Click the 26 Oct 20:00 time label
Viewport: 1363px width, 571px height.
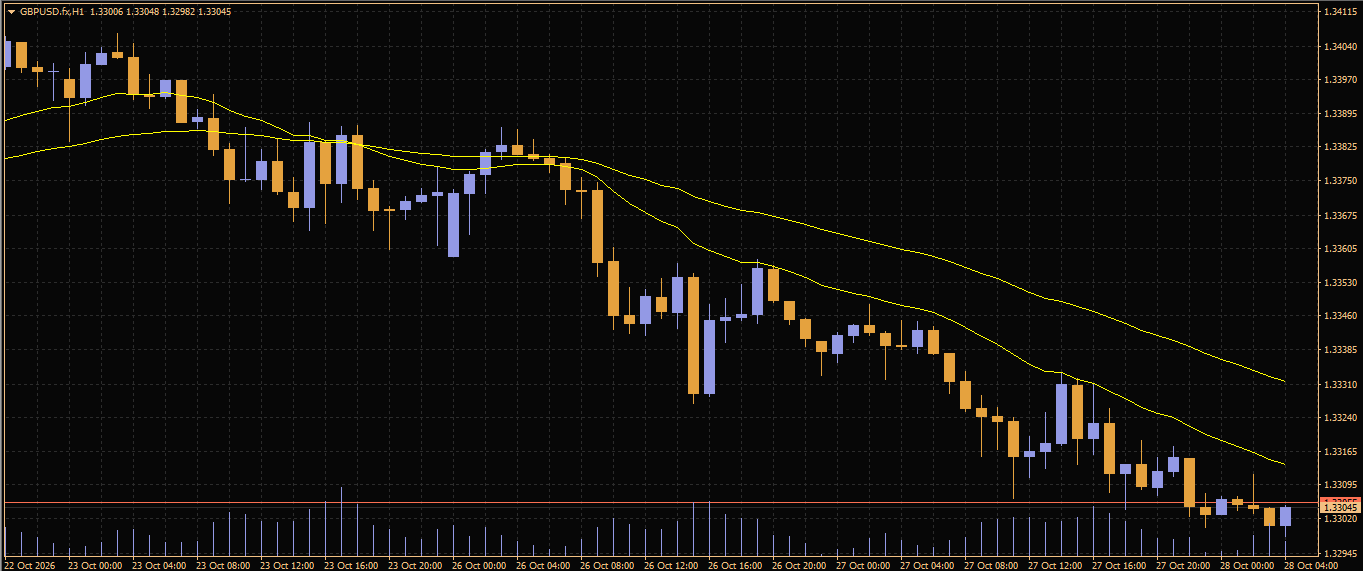pyautogui.click(x=799, y=565)
